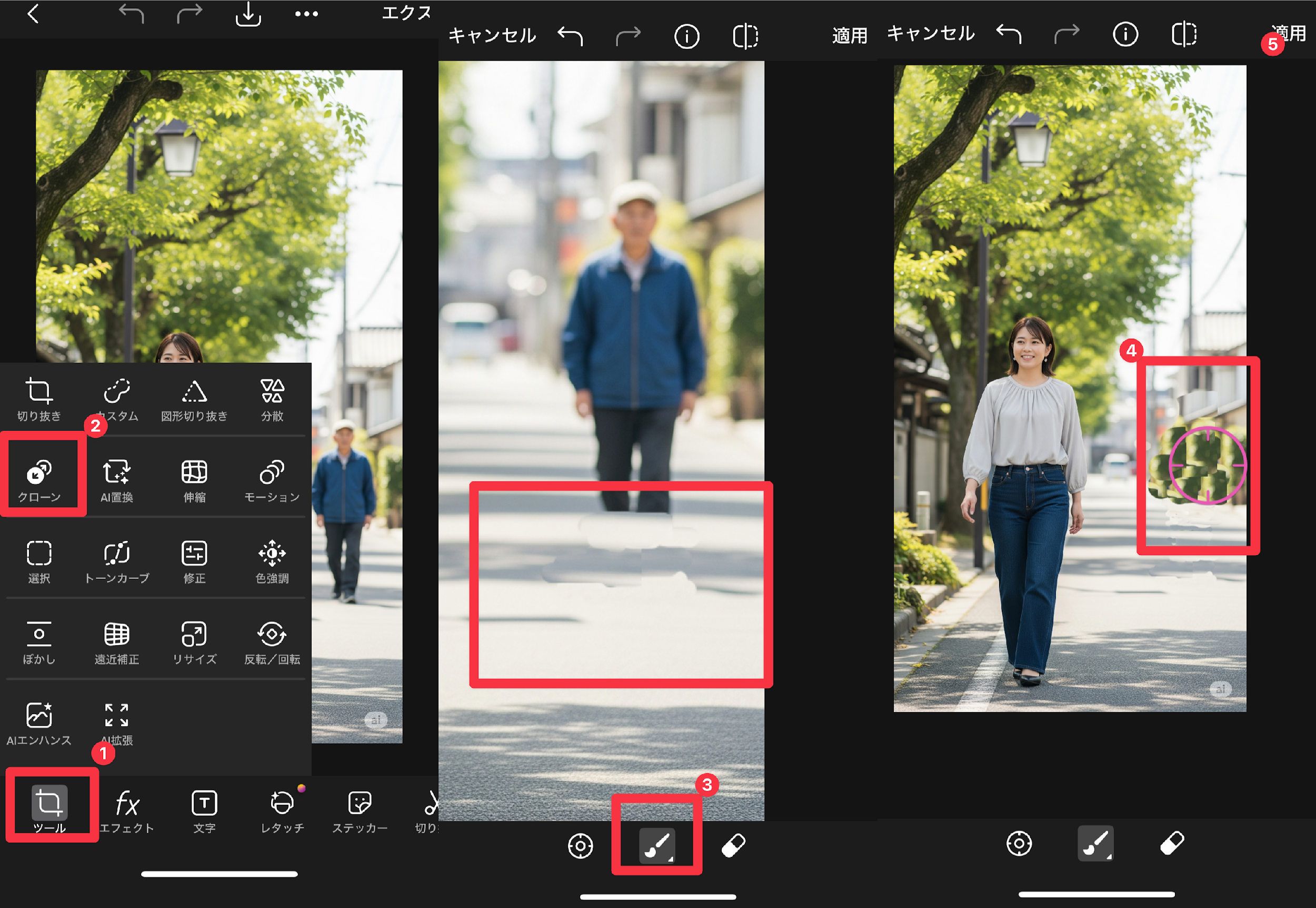Open the ぼかし blur tool
The image size is (1316, 908).
(38, 644)
